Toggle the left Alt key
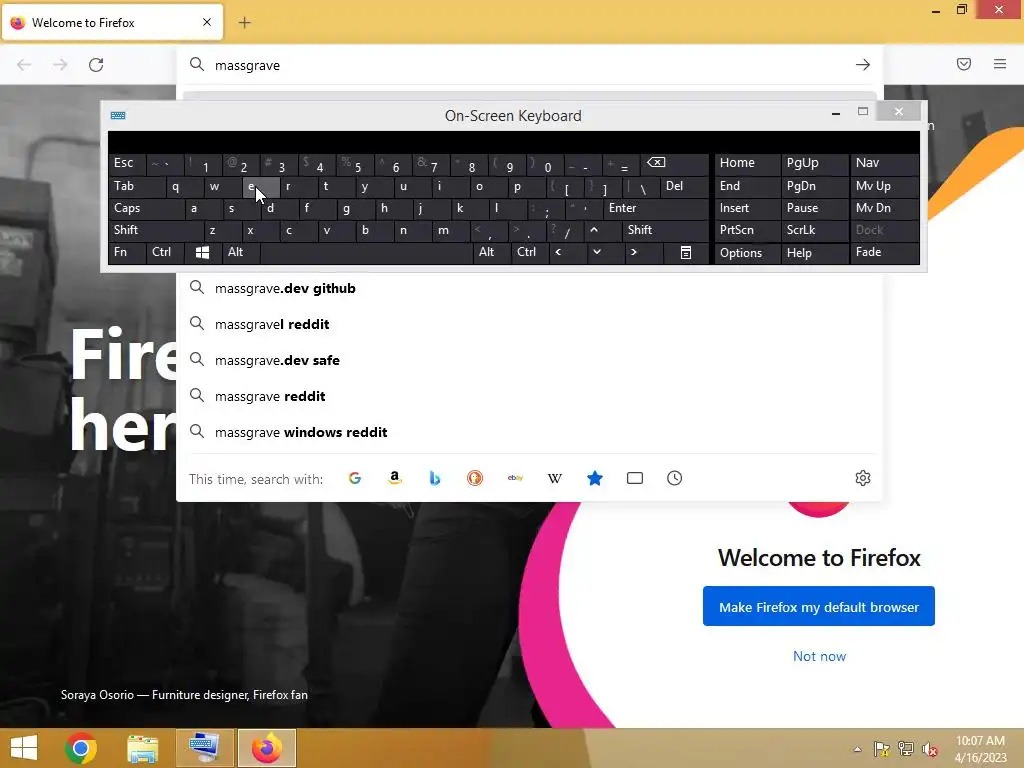This screenshot has height=768, width=1024. click(x=240, y=252)
